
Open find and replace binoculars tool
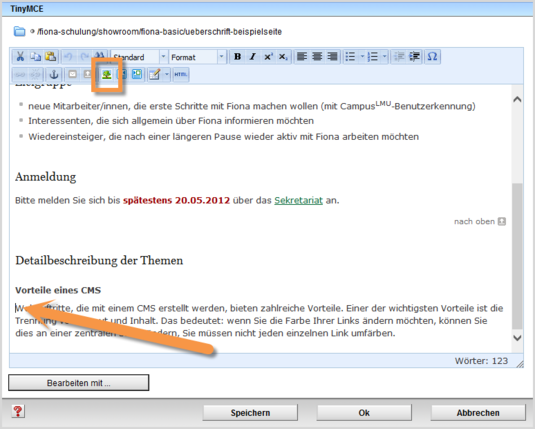[x=99, y=56]
